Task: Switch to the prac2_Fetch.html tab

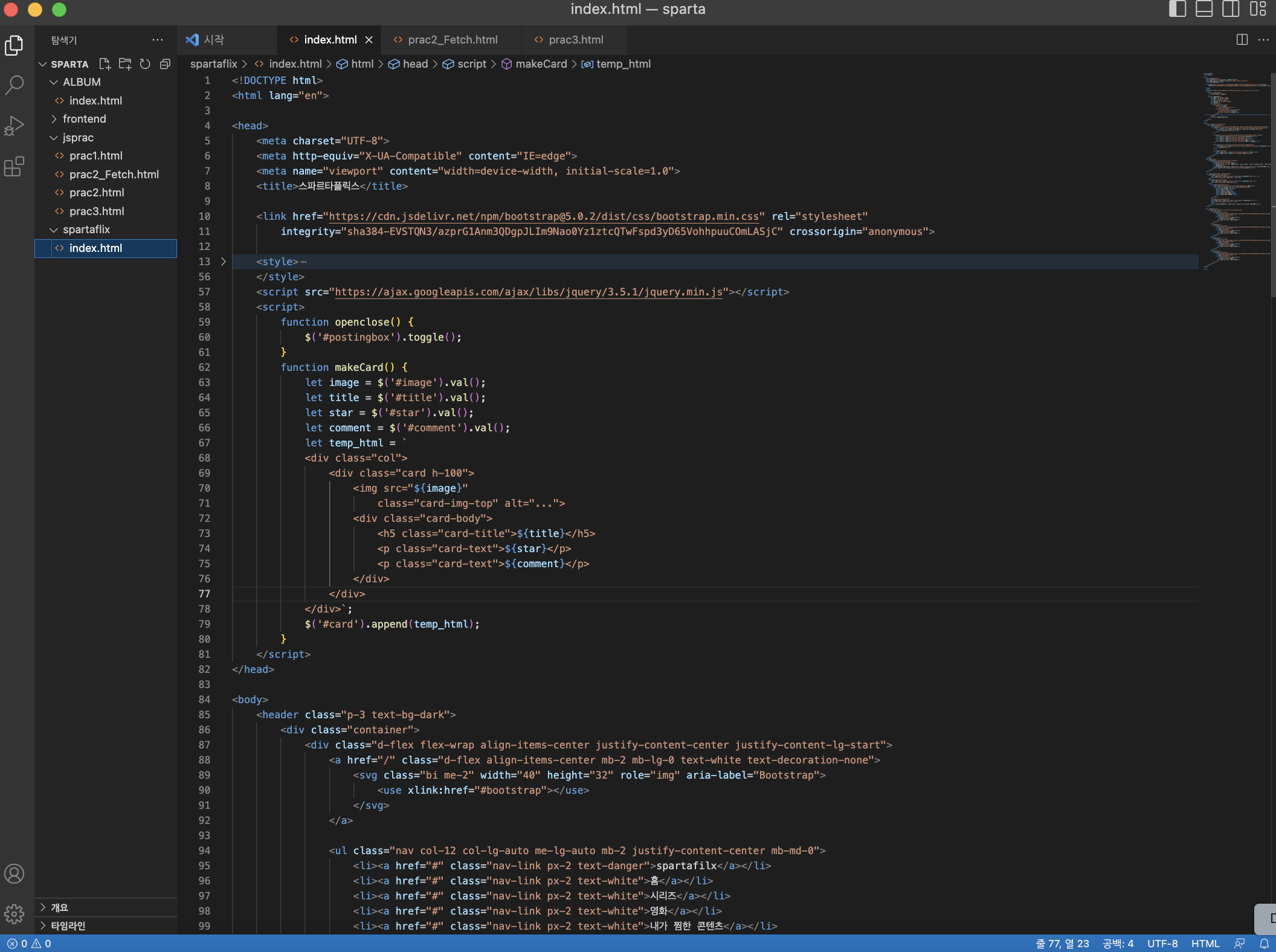Action: pyautogui.click(x=452, y=40)
